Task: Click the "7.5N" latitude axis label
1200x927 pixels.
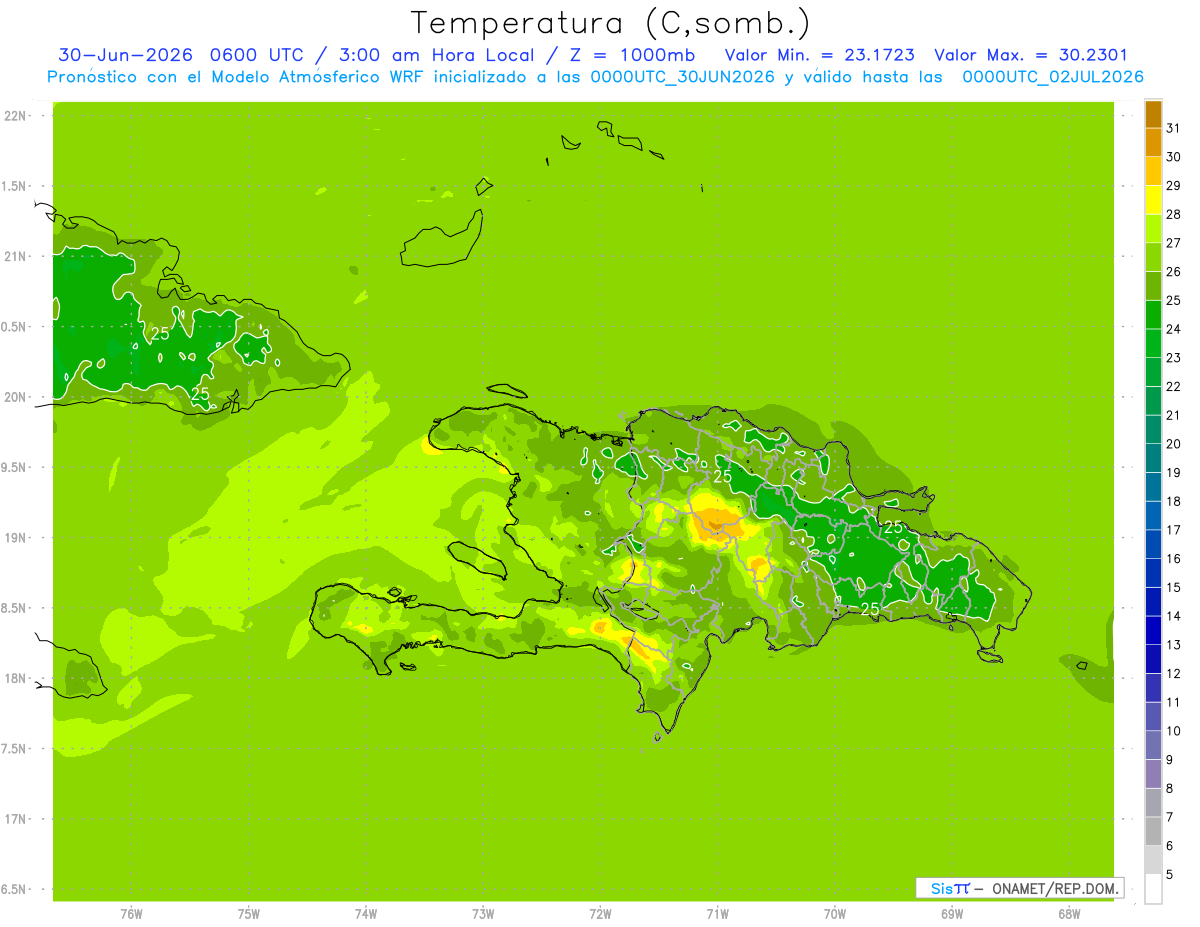Action: coord(15,748)
